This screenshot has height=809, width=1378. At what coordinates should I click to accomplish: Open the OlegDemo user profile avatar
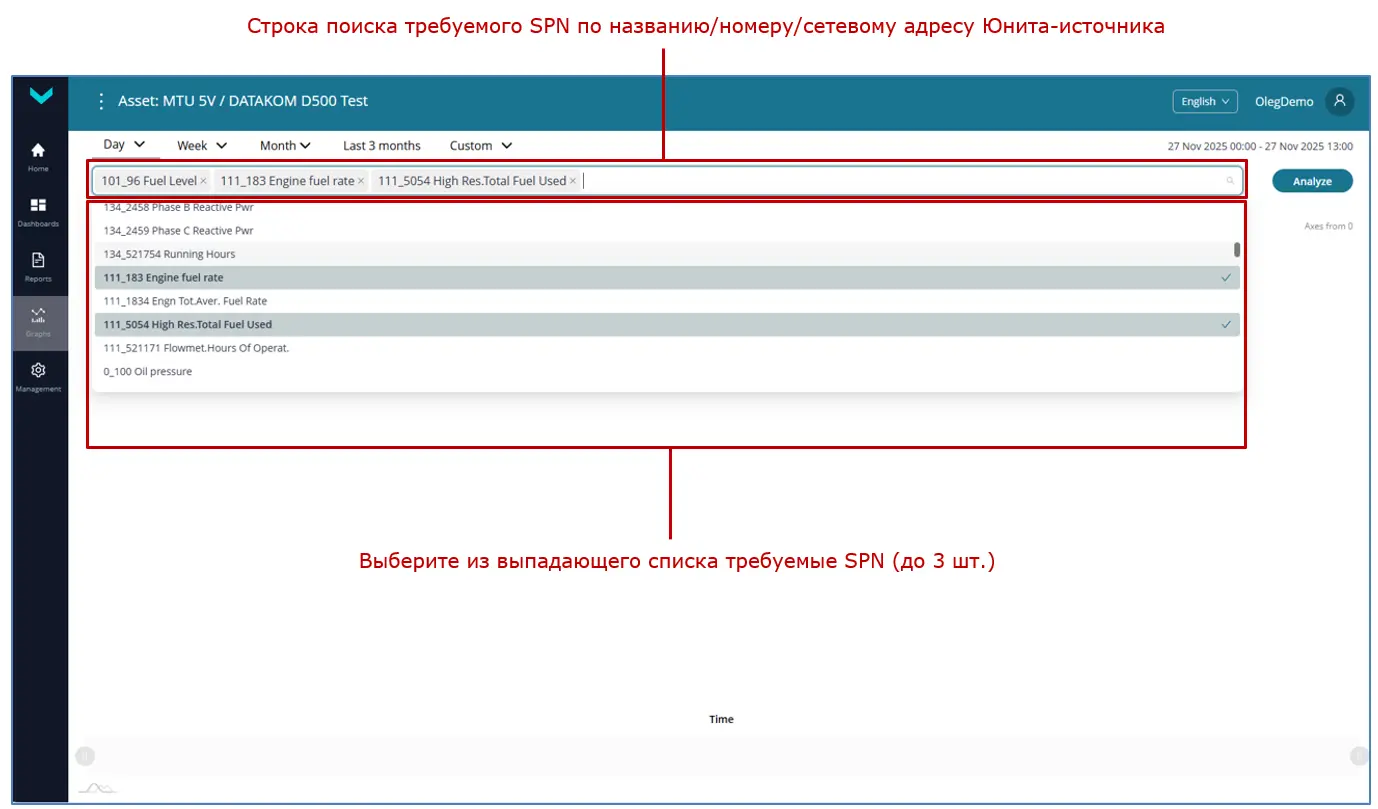1340,101
